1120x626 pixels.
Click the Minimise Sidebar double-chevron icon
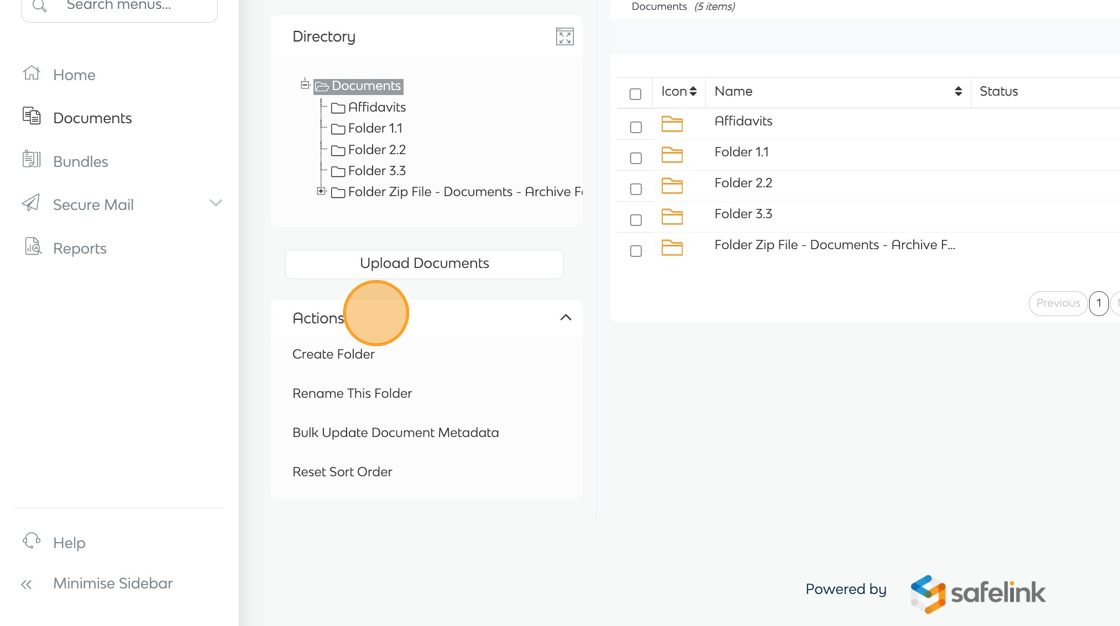[27, 584]
